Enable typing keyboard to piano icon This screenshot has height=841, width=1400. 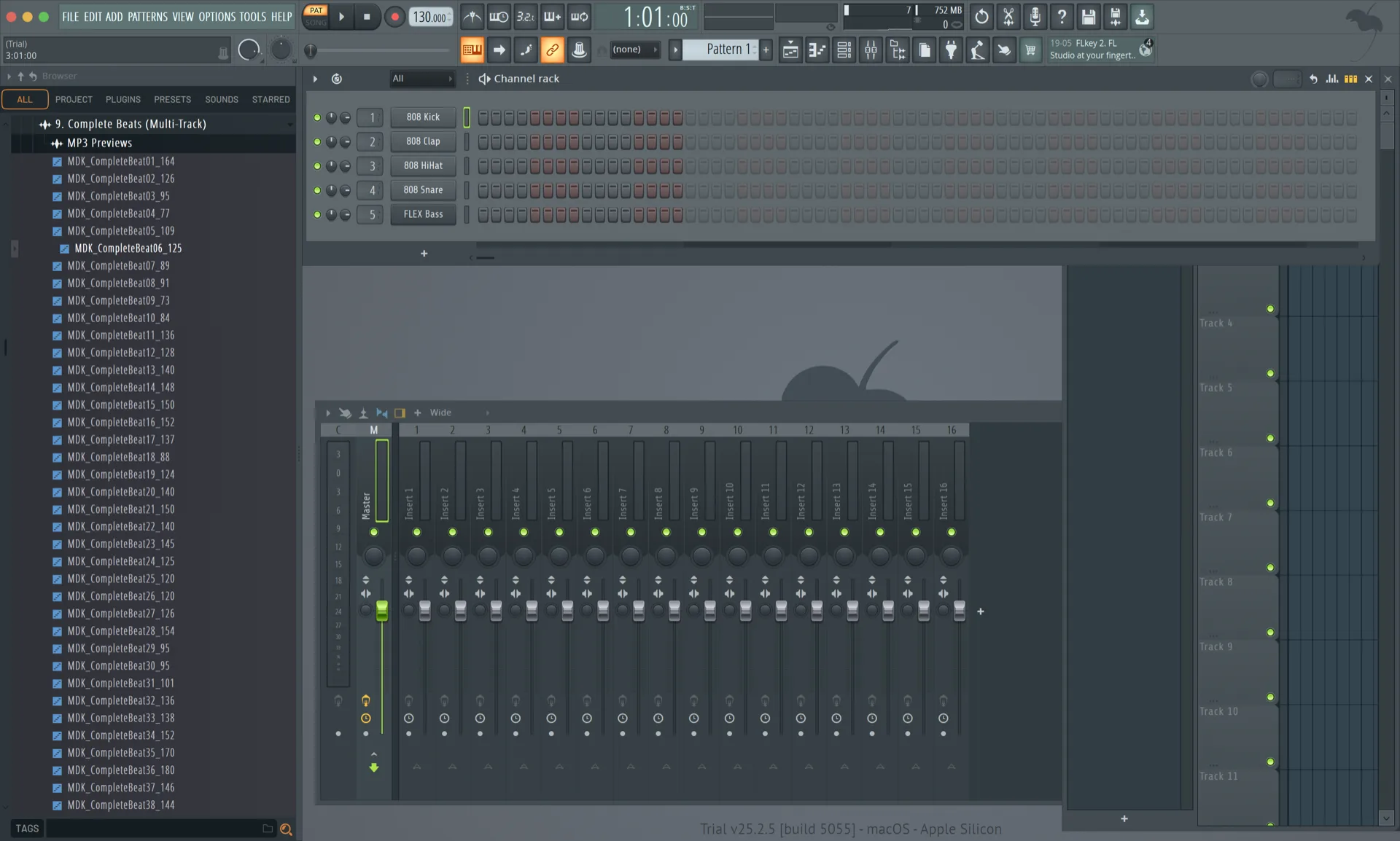tap(472, 50)
